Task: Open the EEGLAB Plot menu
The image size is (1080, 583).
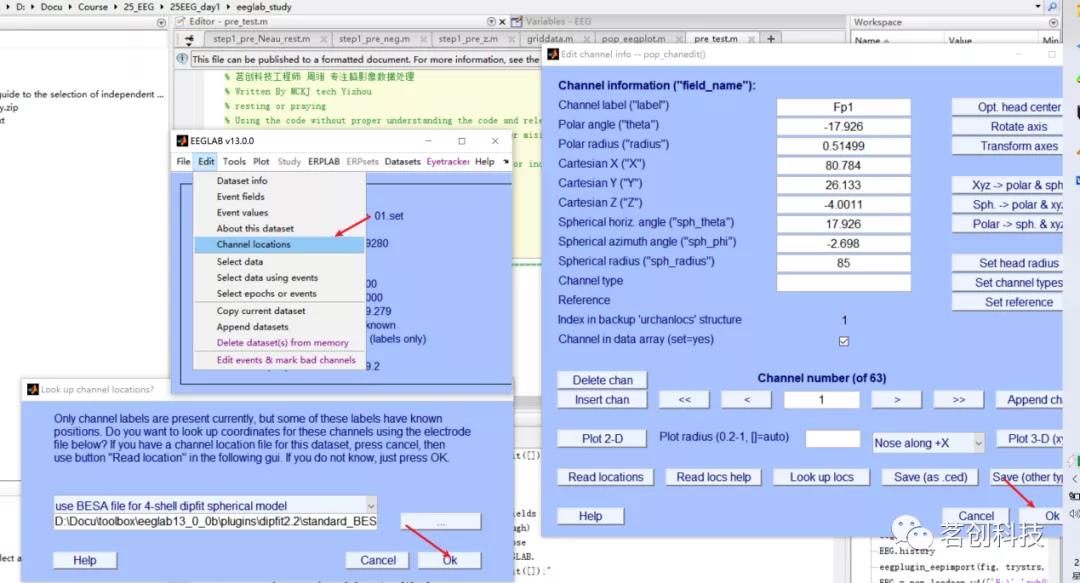Action: pos(261,161)
